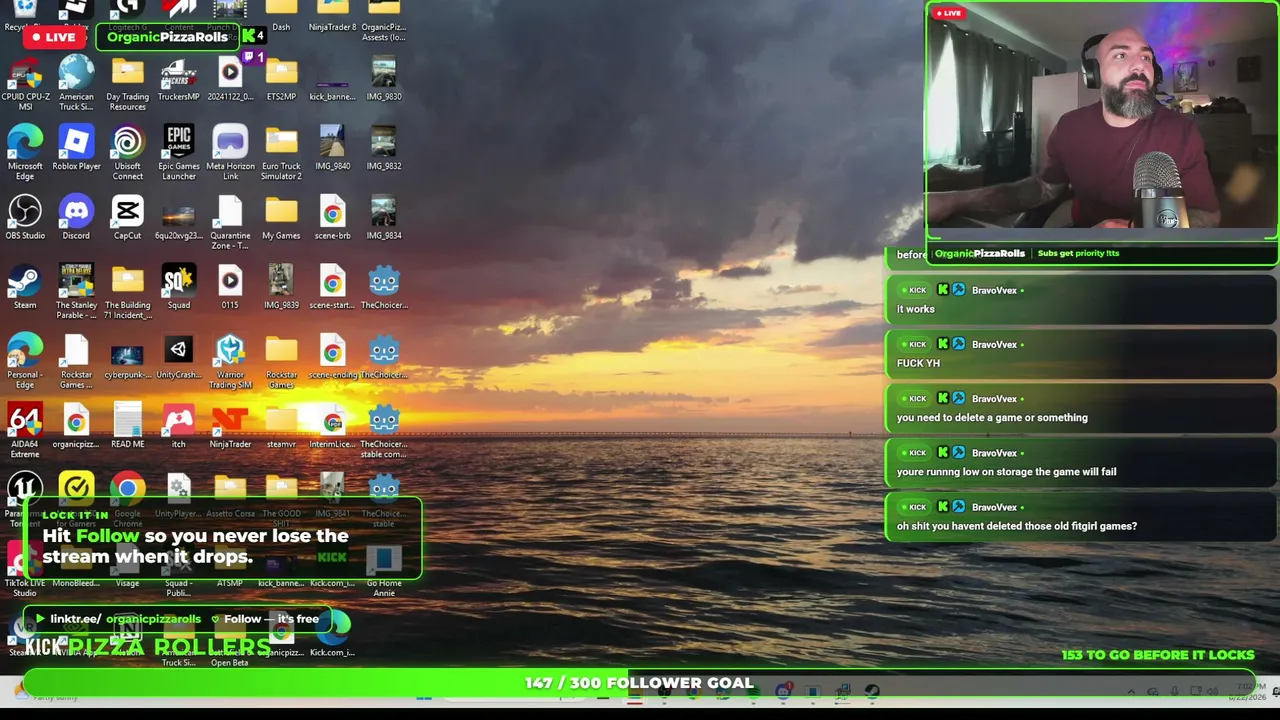Image resolution: width=1280 pixels, height=720 pixels.
Task: Select the NinjaTrader icon beside itch
Action: pyautogui.click(x=230, y=426)
